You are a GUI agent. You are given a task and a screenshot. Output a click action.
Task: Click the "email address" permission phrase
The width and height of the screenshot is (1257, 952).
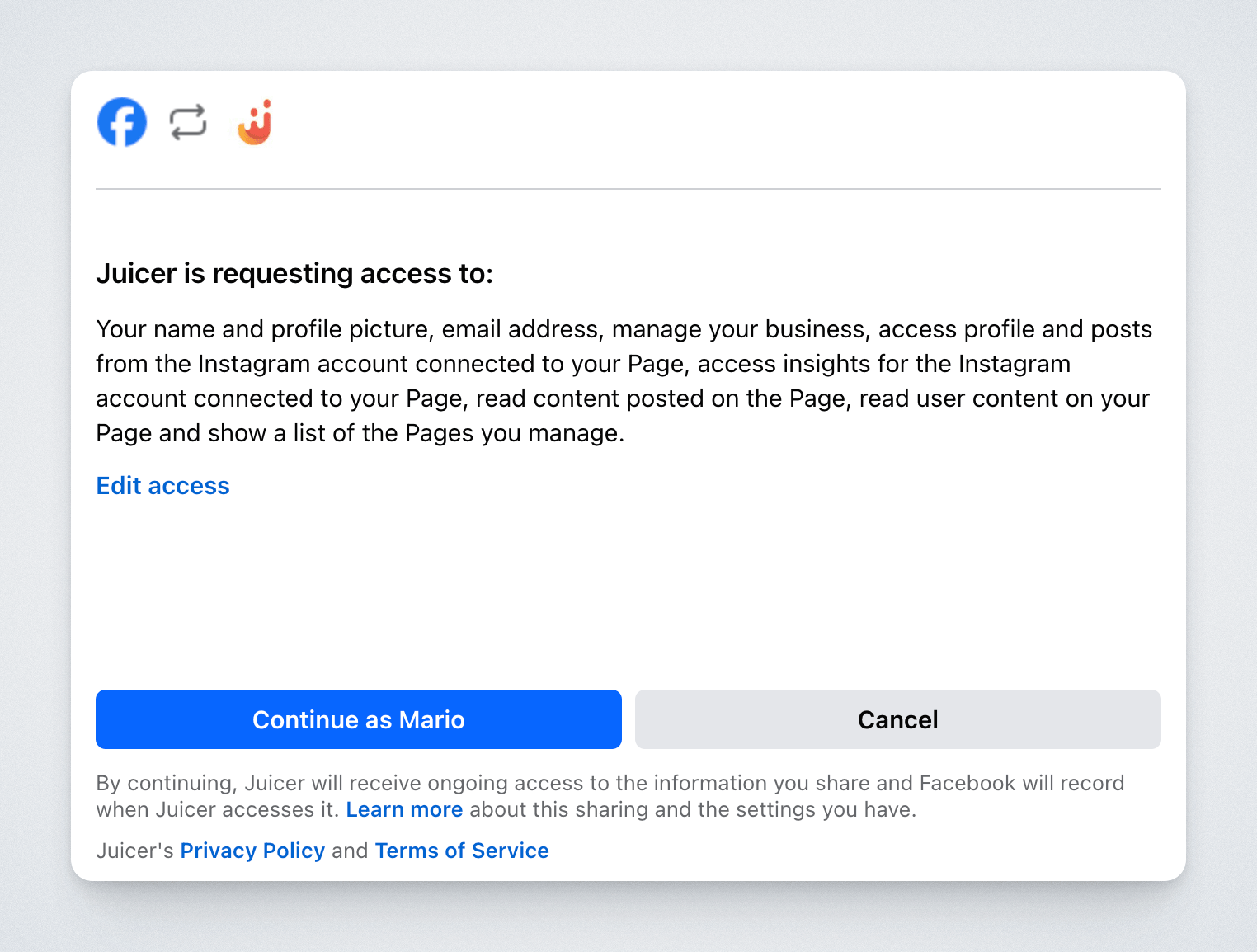click(x=520, y=329)
